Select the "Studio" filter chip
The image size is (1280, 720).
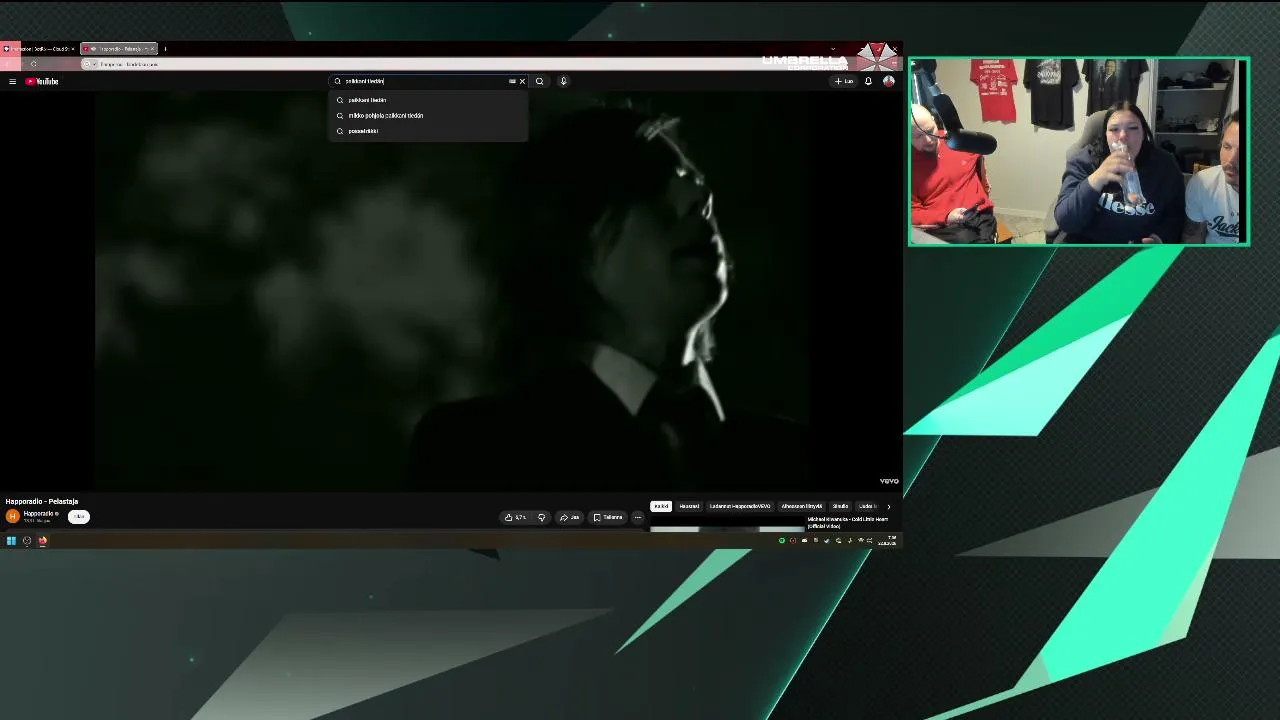[840, 506]
